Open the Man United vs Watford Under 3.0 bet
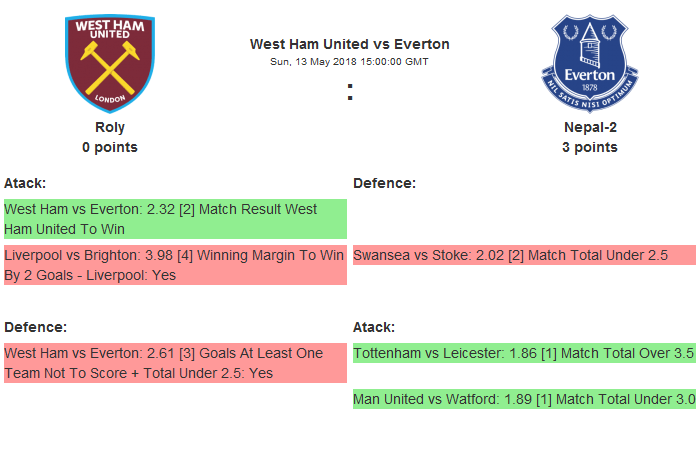The height and width of the screenshot is (460, 700). click(524, 399)
